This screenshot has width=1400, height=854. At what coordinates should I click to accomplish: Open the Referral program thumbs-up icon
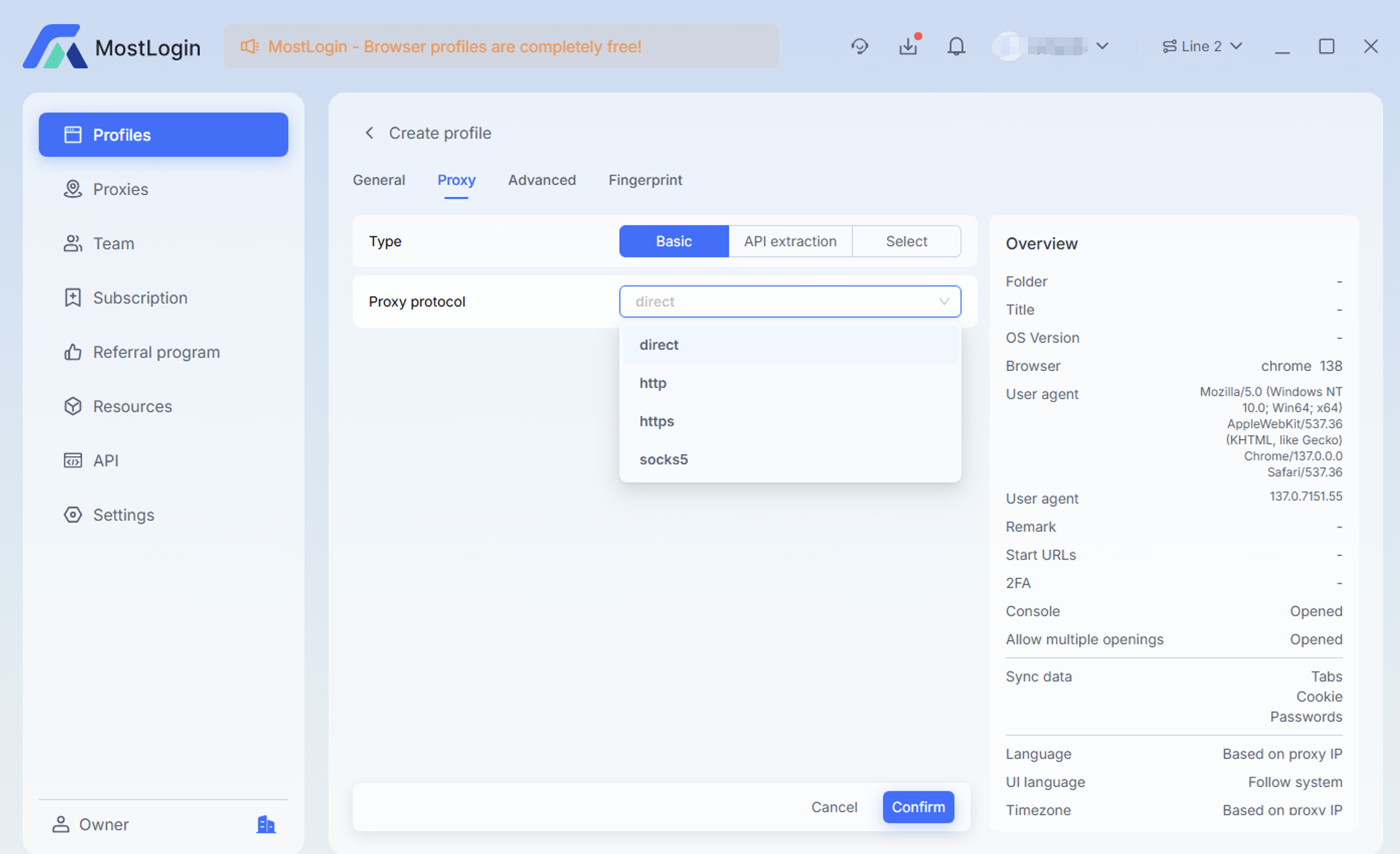[x=73, y=352]
